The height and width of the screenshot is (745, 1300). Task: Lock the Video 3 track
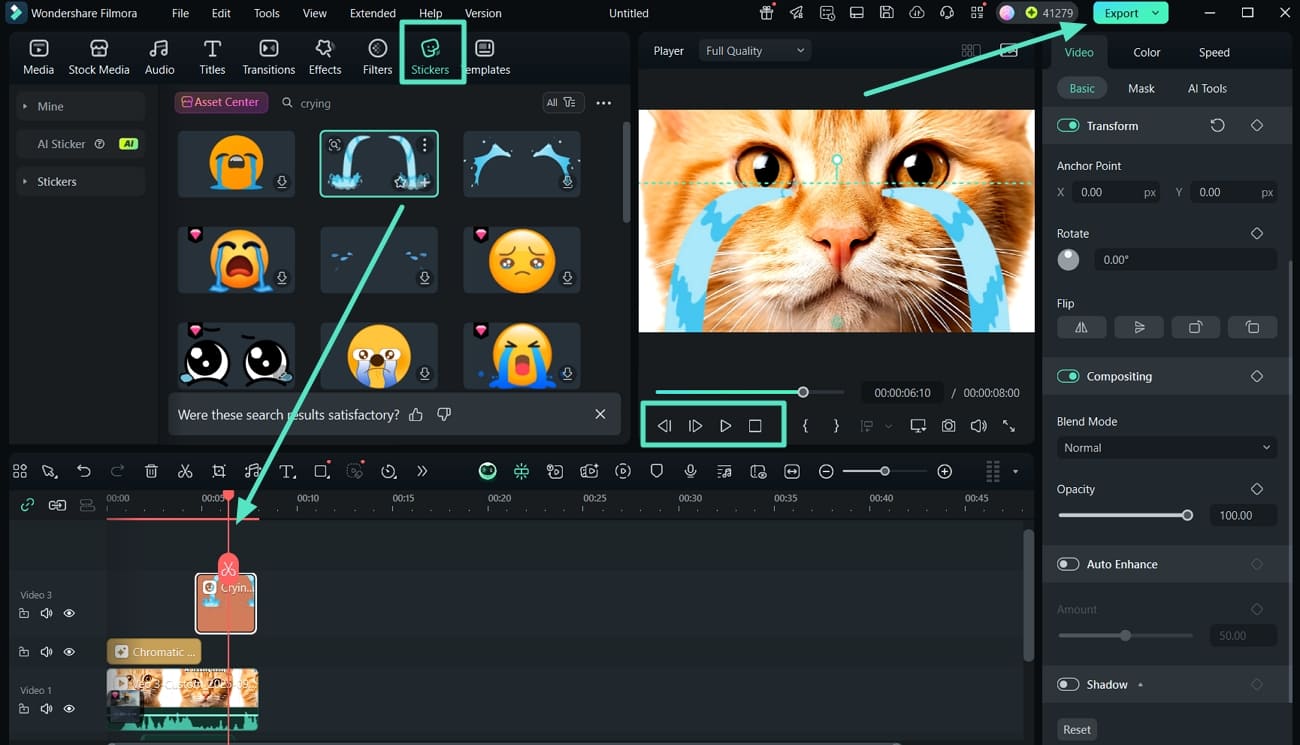click(x=24, y=613)
